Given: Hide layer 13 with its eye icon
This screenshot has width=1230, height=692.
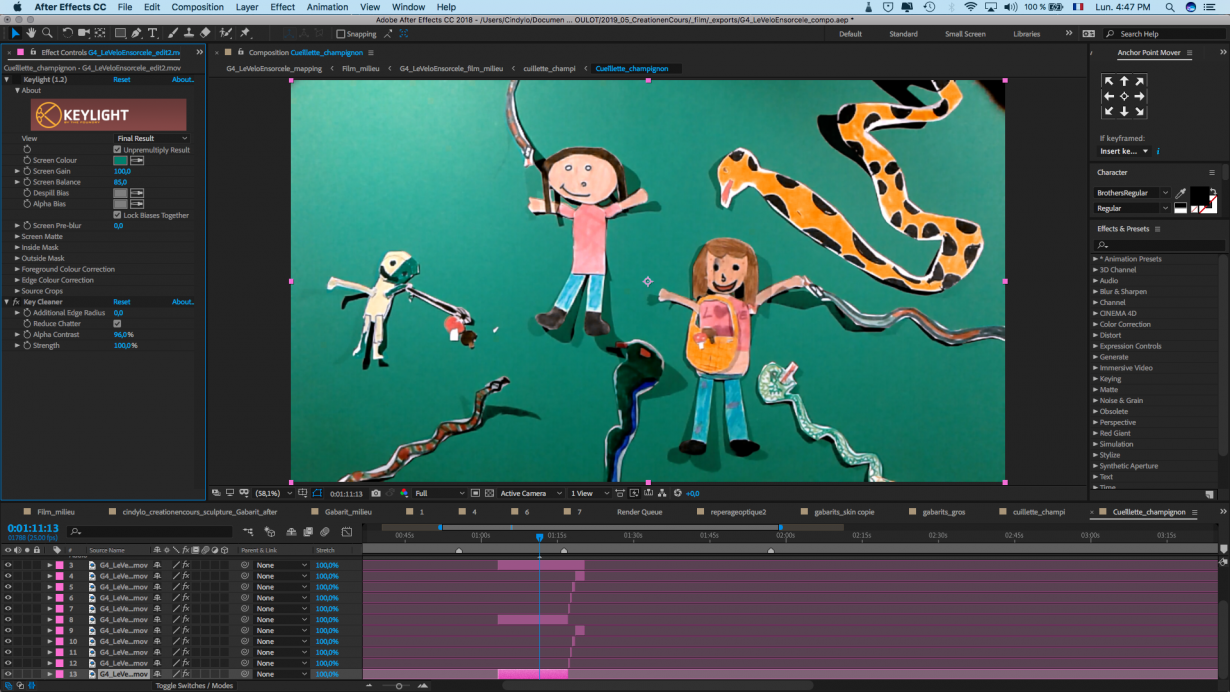Looking at the screenshot, I should coord(8,674).
